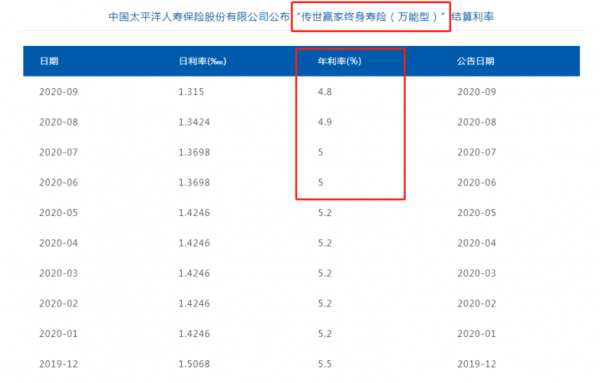Select the 4.9 annual rate cell
Screen dimensions: 600x383
pyautogui.click(x=324, y=122)
